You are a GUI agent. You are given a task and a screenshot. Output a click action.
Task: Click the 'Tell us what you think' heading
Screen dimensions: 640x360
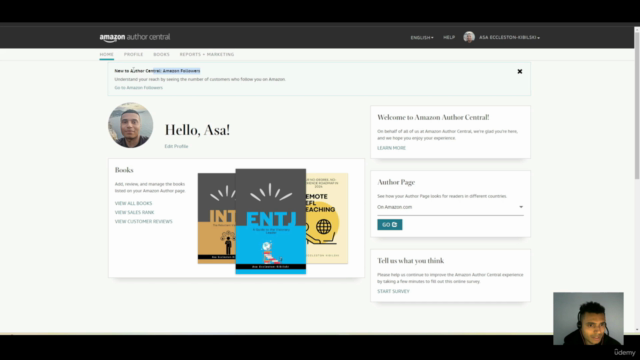(x=411, y=261)
